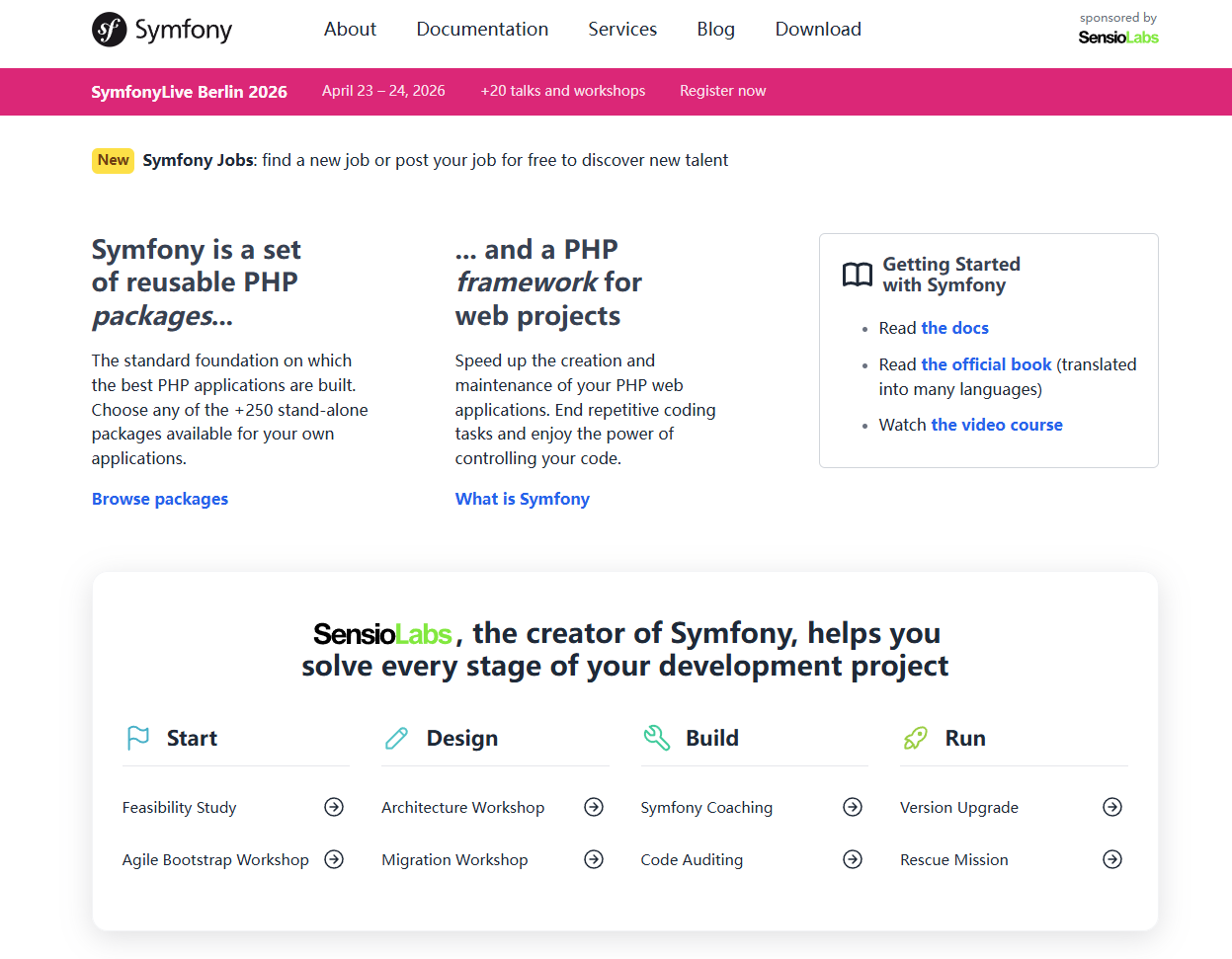Open Version Upgrade using its arrow icon
The image size is (1232, 959).
[1112, 807]
